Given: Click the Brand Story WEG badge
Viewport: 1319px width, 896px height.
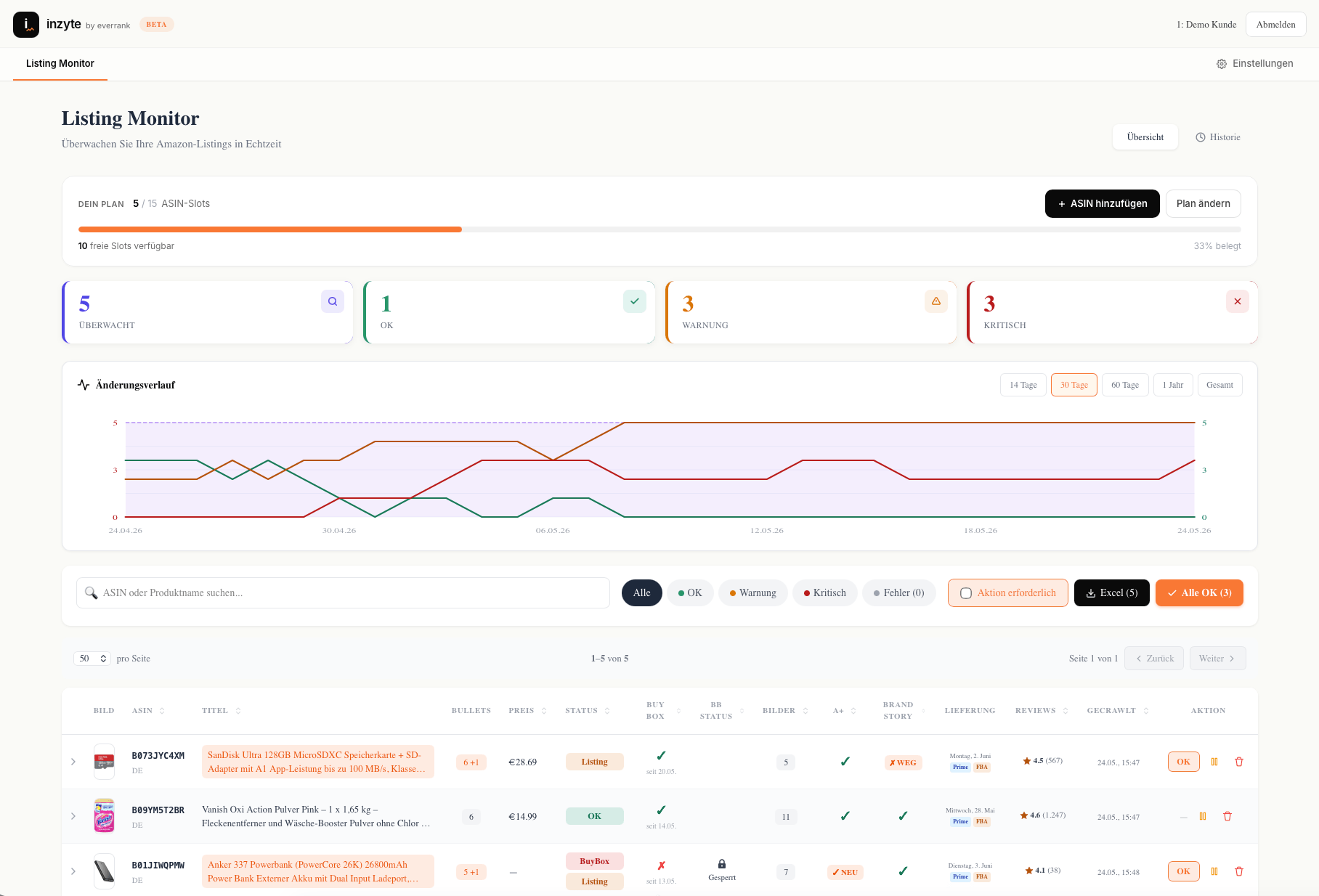Looking at the screenshot, I should 903,762.
